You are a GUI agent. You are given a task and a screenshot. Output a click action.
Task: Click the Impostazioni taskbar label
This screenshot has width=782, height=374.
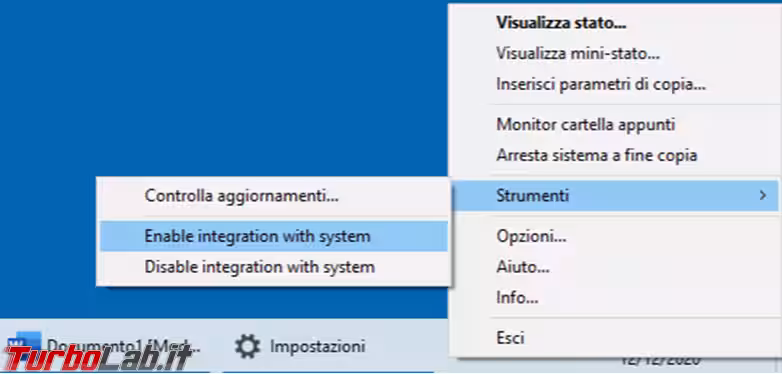tap(318, 346)
